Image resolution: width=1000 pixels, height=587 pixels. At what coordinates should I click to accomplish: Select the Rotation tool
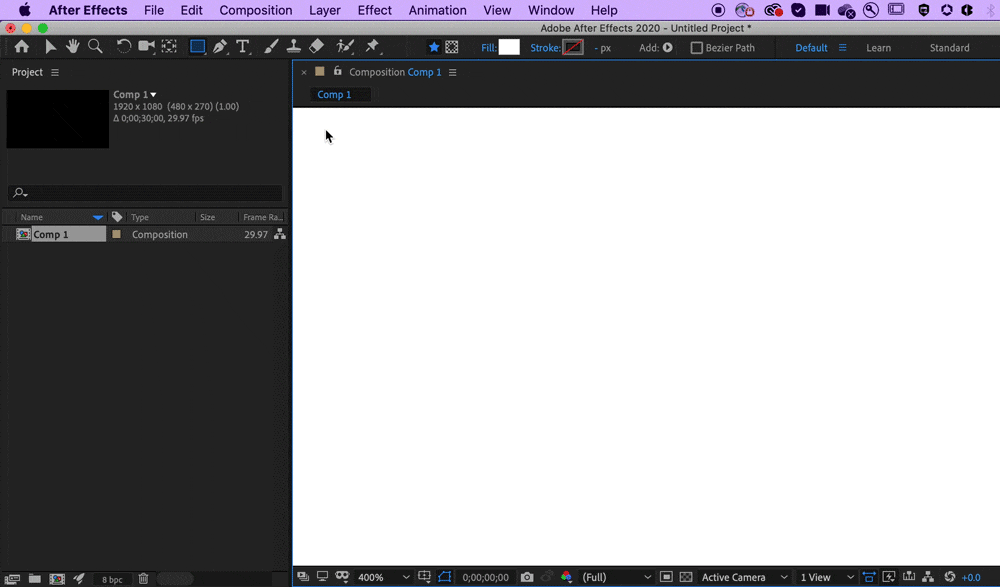coord(123,46)
